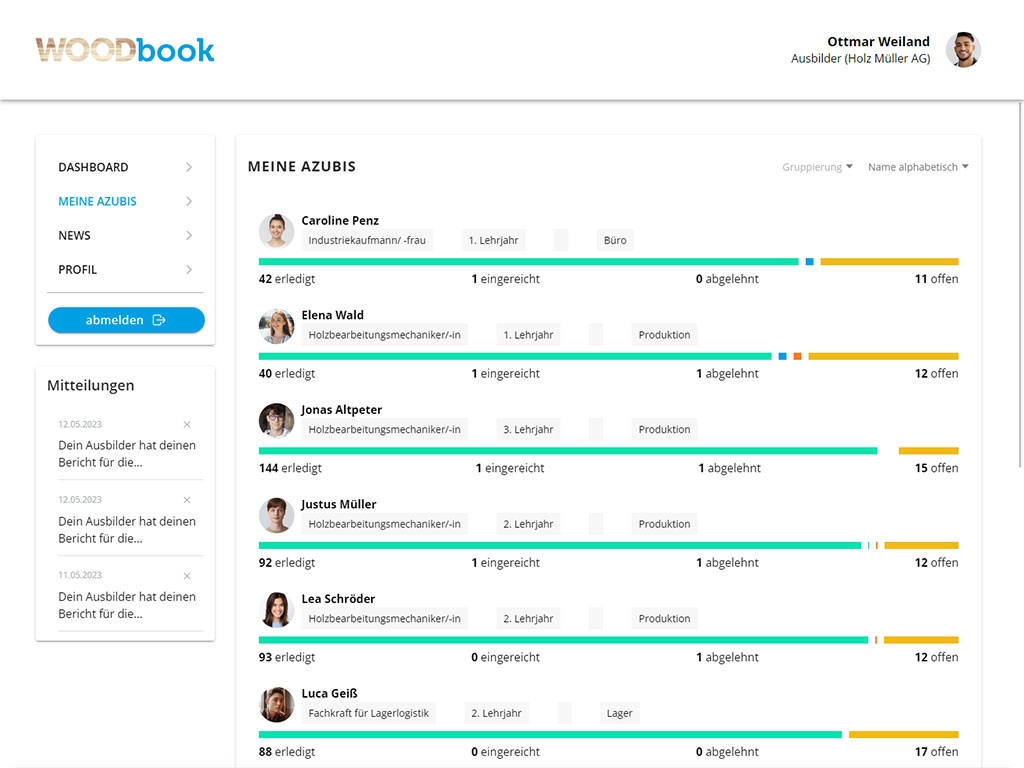Click Lea Schröder's 93 erledigt count
1024x768 pixels.
287,658
